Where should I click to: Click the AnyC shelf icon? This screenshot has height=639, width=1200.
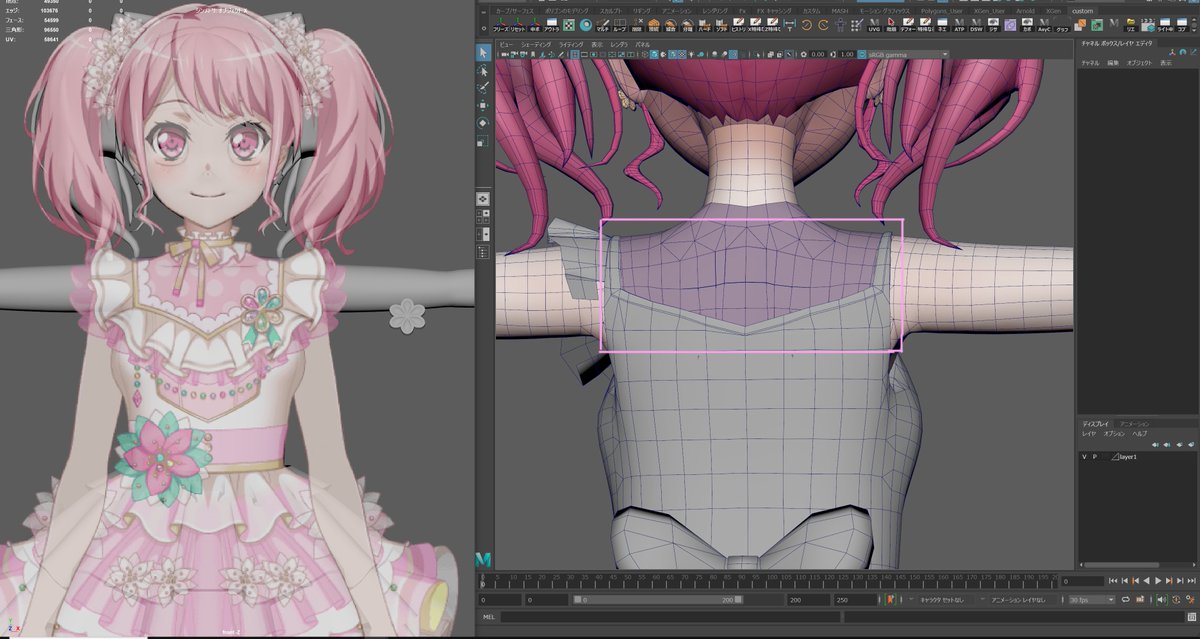pyautogui.click(x=1045, y=25)
